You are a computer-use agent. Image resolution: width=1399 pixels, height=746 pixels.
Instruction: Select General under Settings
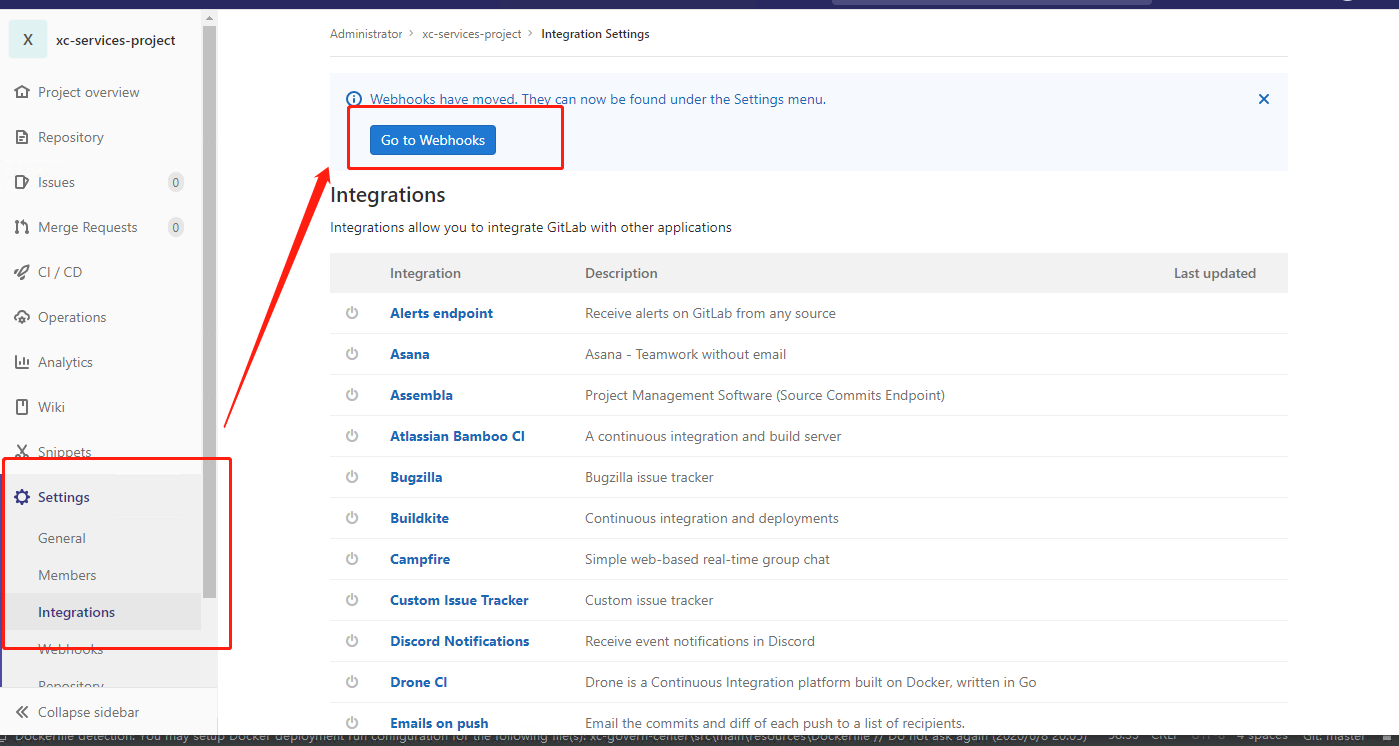point(62,538)
